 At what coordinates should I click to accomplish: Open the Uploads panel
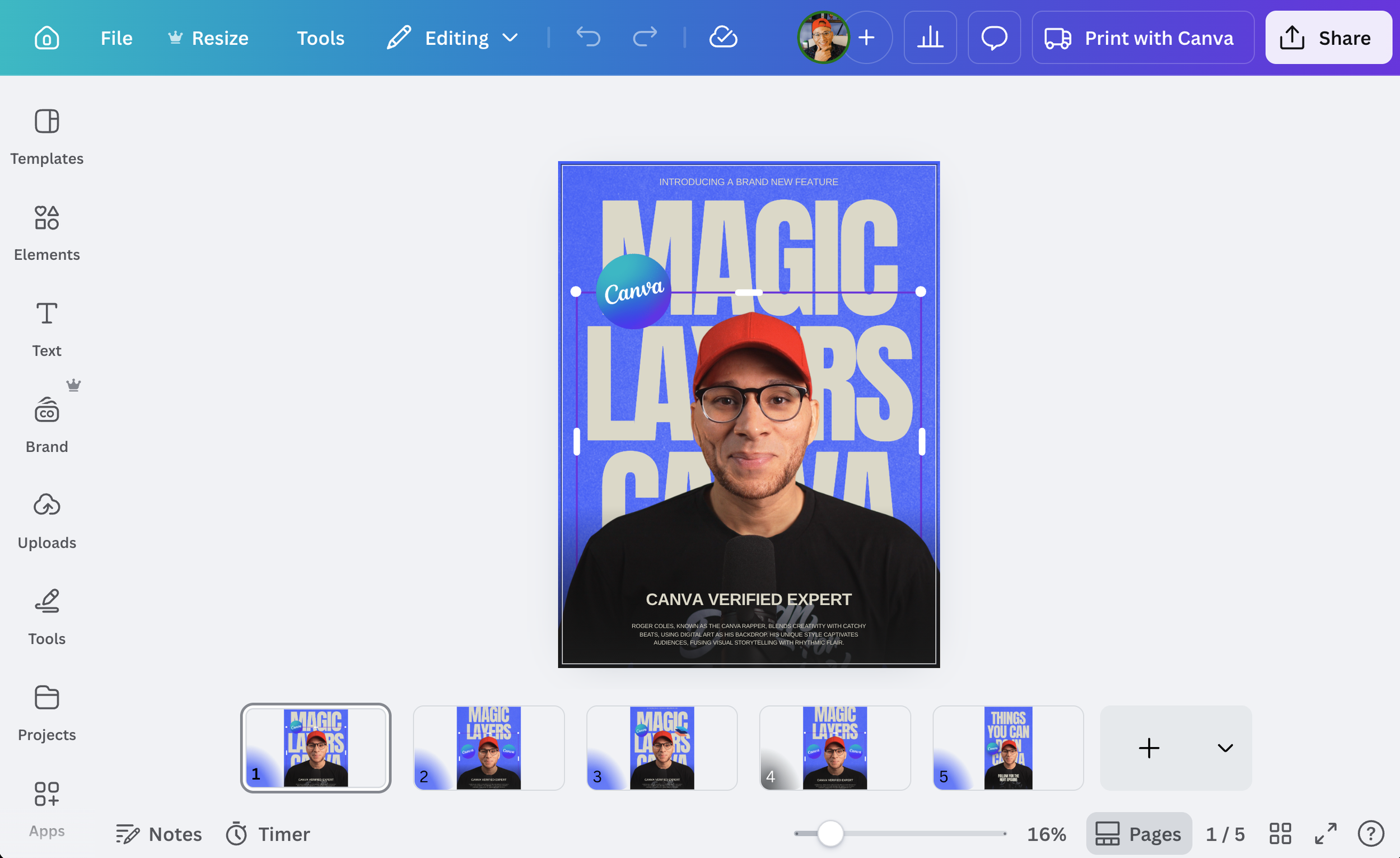point(46,520)
